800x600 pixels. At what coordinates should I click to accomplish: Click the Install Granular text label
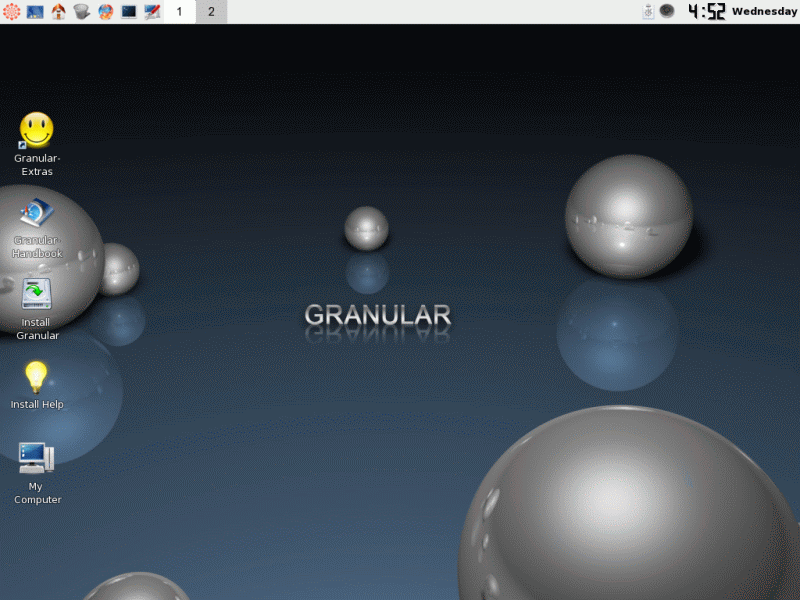[x=37, y=329]
